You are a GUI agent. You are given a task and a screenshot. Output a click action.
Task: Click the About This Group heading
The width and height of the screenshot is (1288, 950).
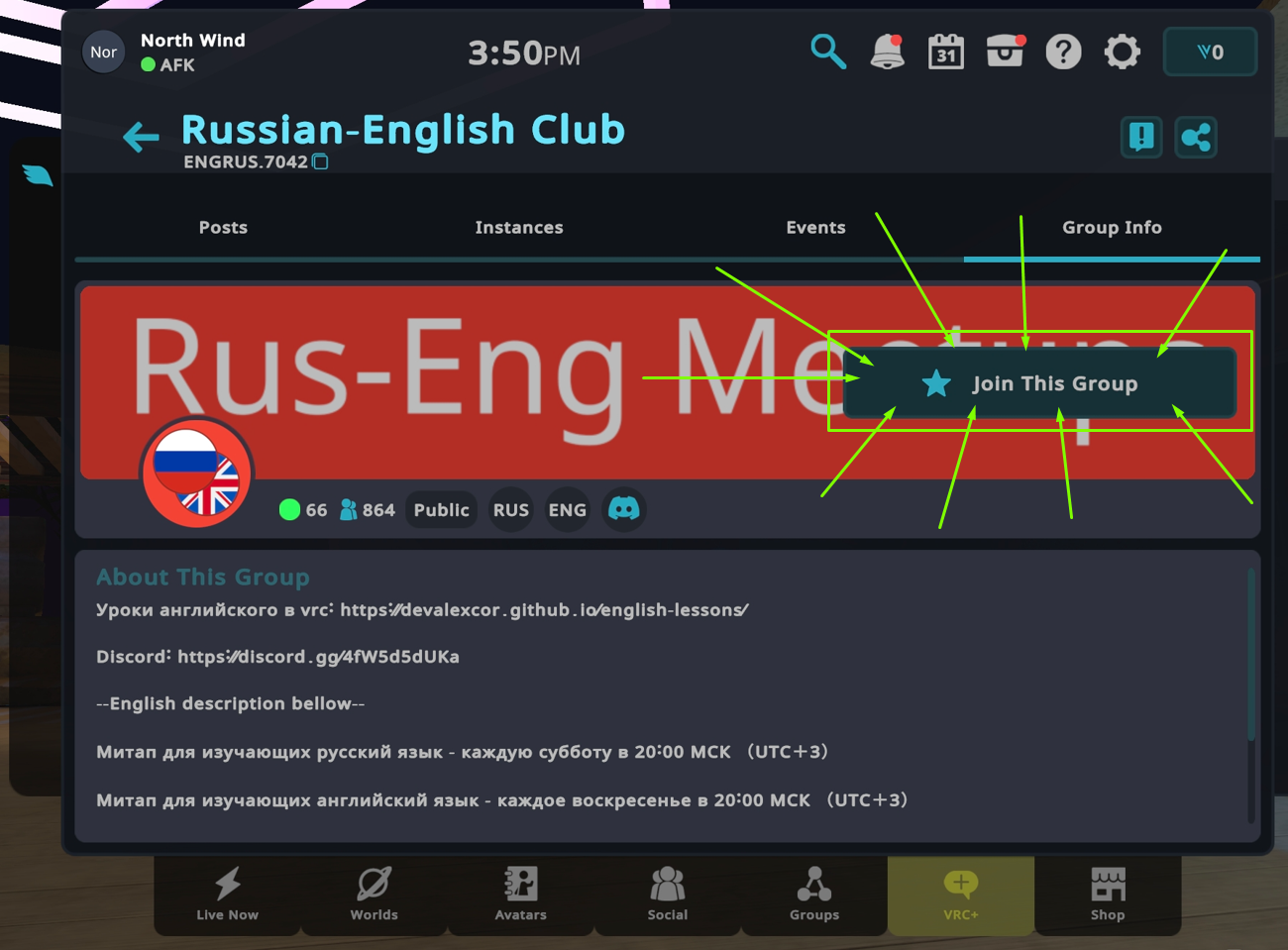pyautogui.click(x=203, y=578)
